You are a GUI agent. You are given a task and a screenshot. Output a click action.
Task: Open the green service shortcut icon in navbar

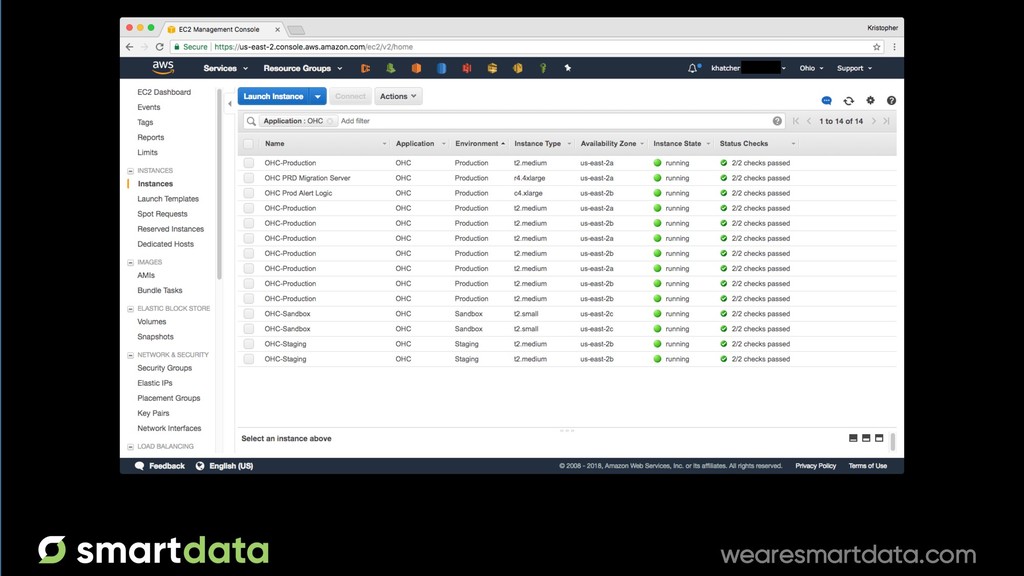coord(391,68)
